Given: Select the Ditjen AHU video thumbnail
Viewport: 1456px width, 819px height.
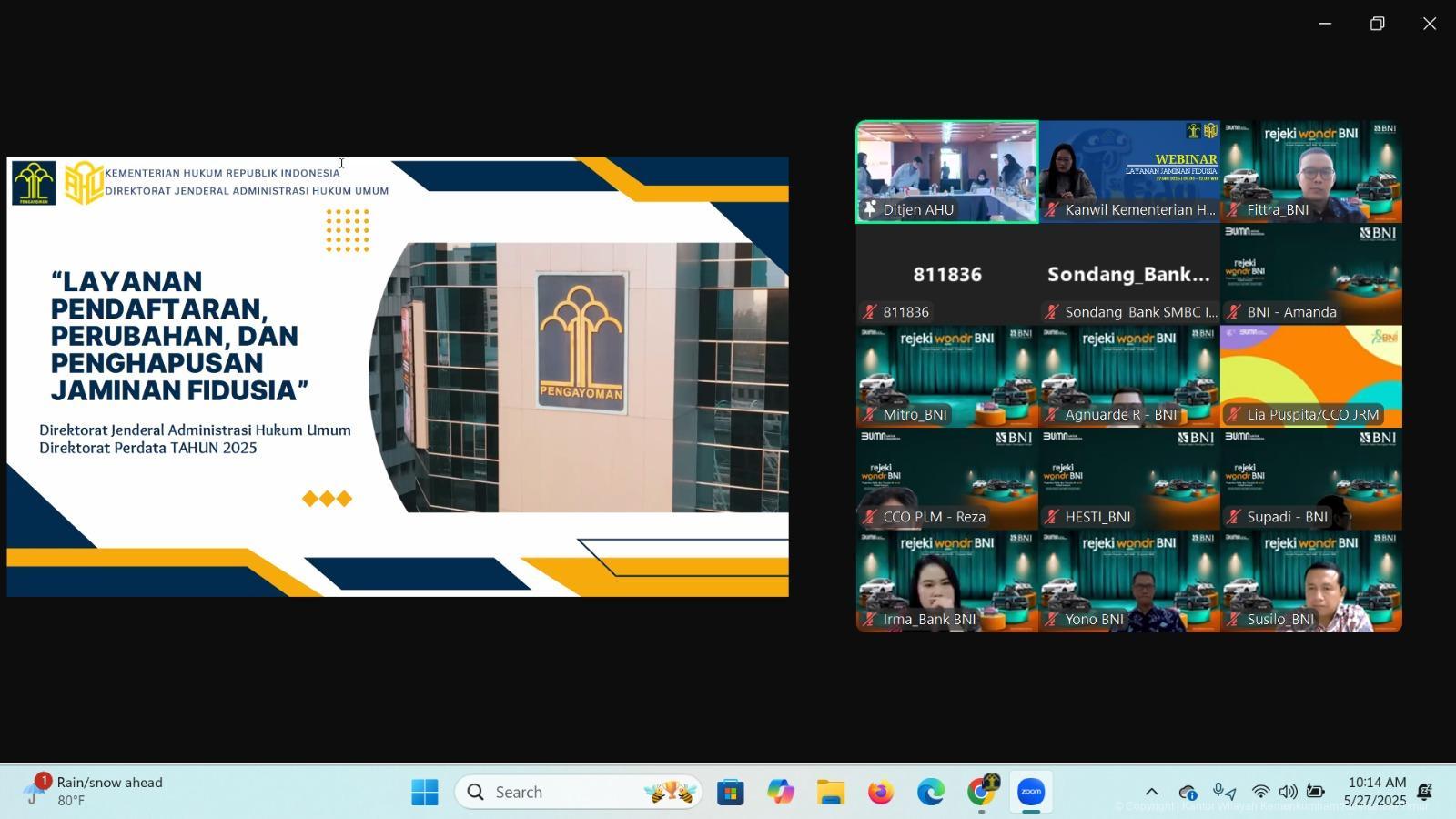Looking at the screenshot, I should (947, 172).
